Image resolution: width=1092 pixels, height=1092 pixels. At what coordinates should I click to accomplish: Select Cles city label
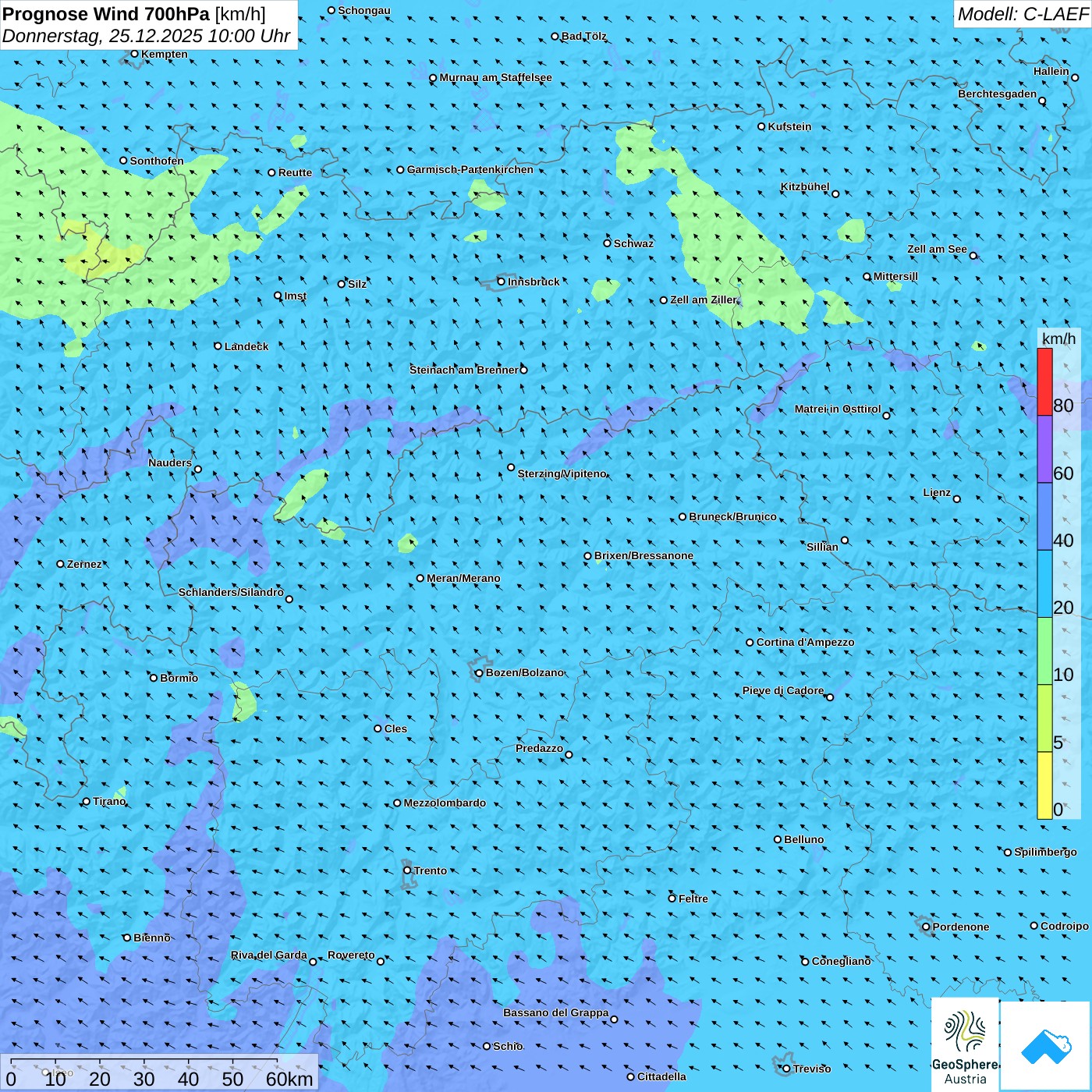[395, 729]
